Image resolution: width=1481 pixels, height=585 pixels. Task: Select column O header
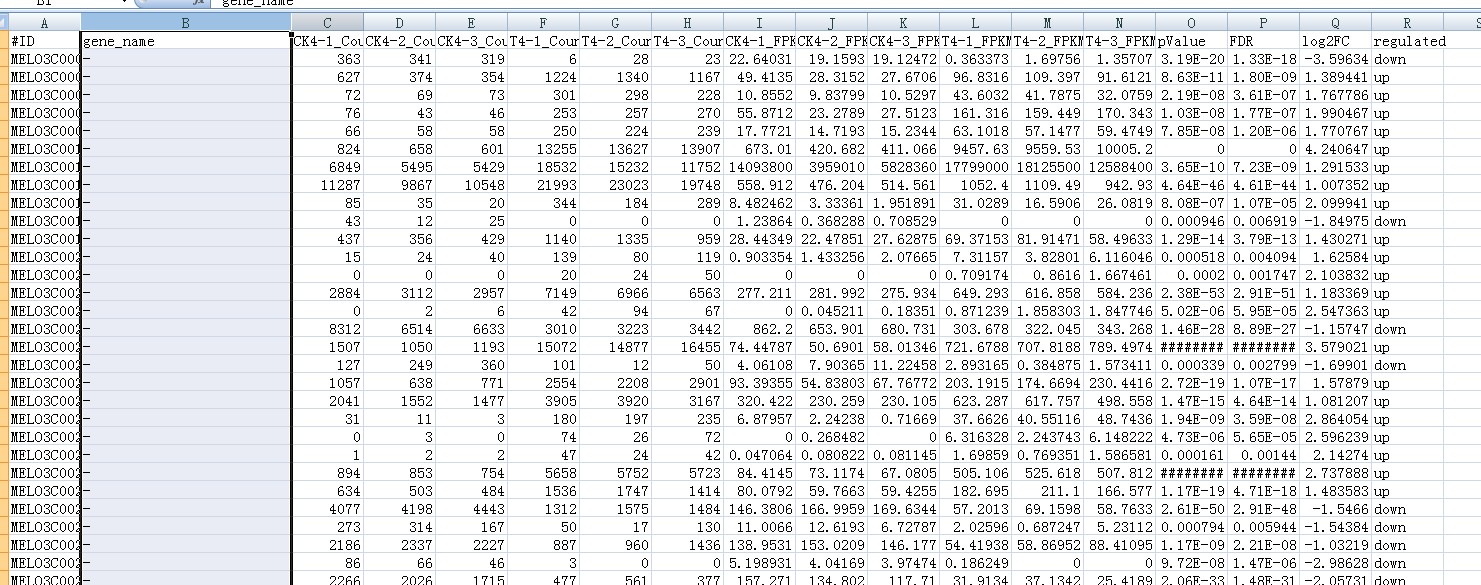pyautogui.click(x=1191, y=22)
